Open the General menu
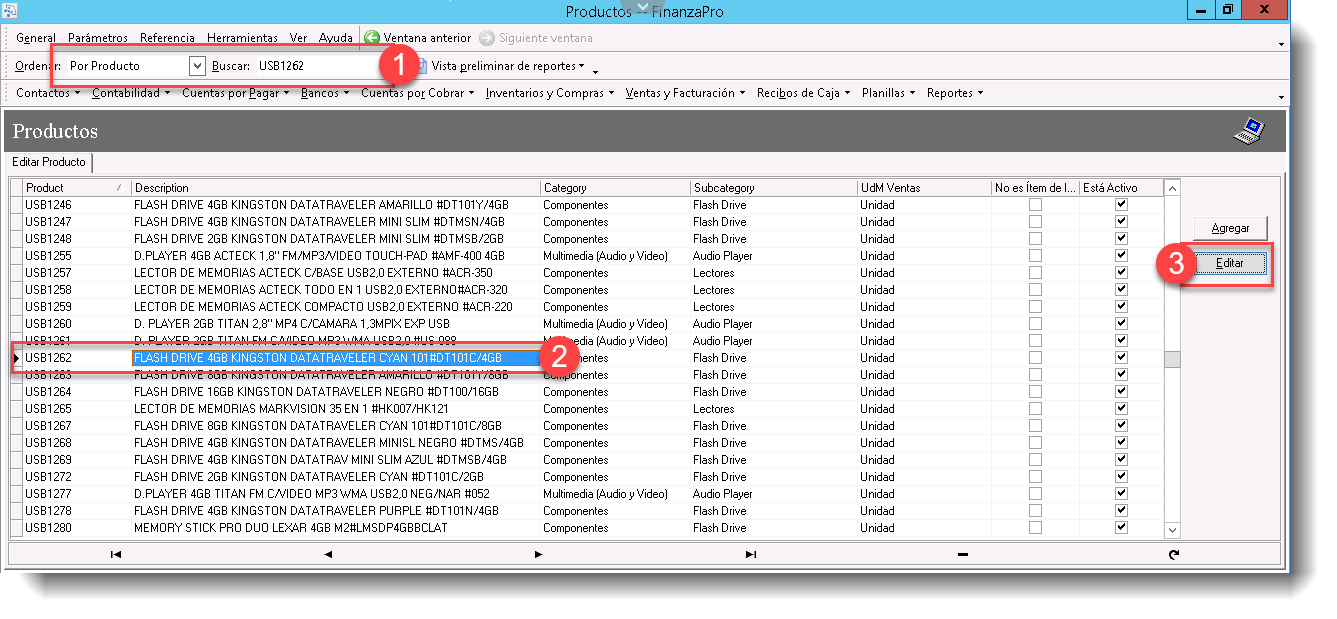This screenshot has width=1337, height=619. coord(36,38)
